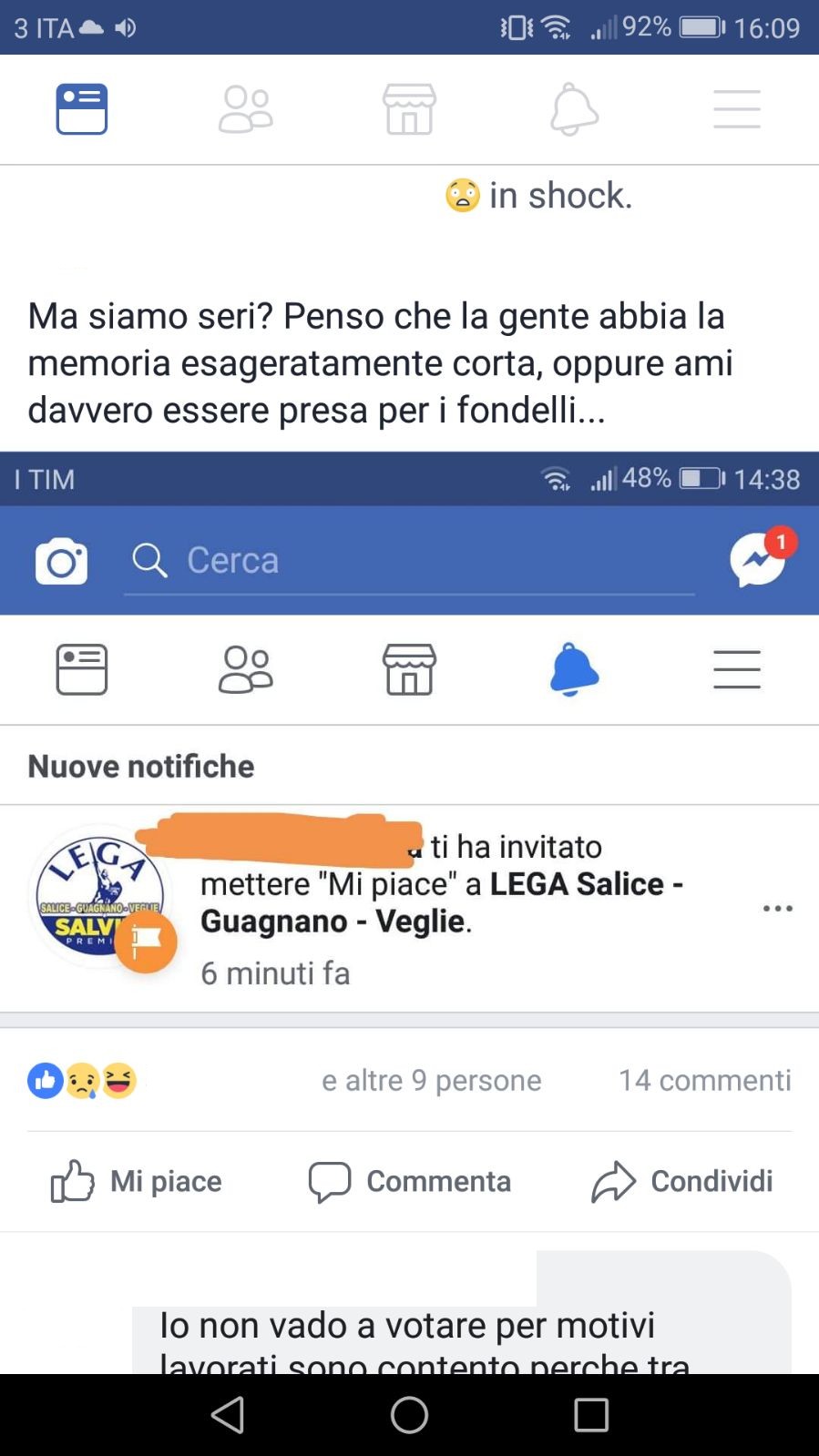Open the top grey hamburger menu
The height and width of the screenshot is (1456, 819).
click(736, 109)
